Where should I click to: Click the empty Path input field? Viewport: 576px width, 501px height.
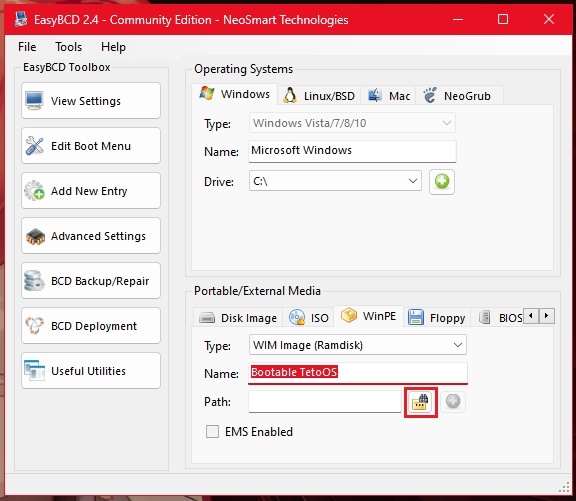click(x=325, y=401)
